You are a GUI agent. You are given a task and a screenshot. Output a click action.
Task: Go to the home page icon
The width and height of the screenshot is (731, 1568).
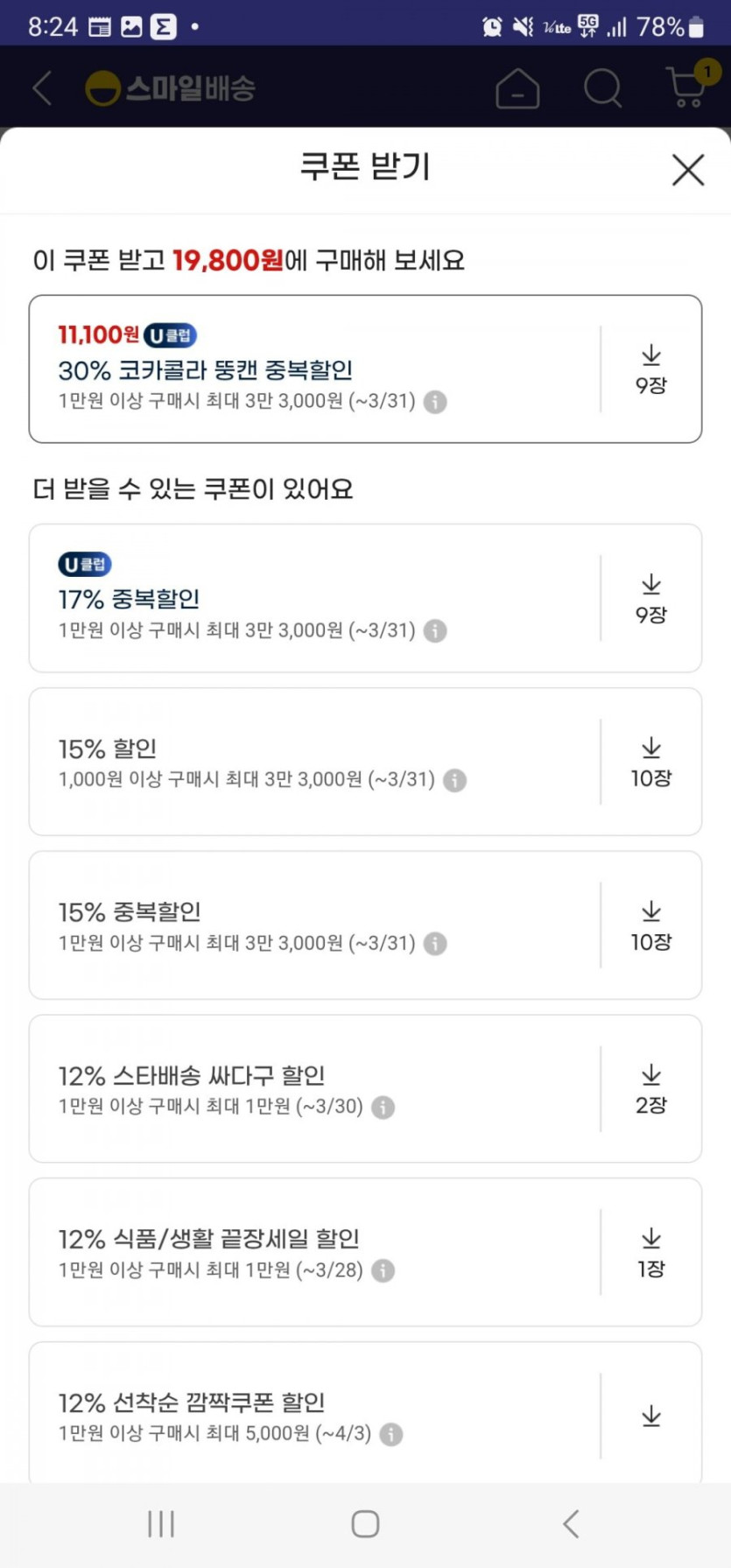click(517, 88)
